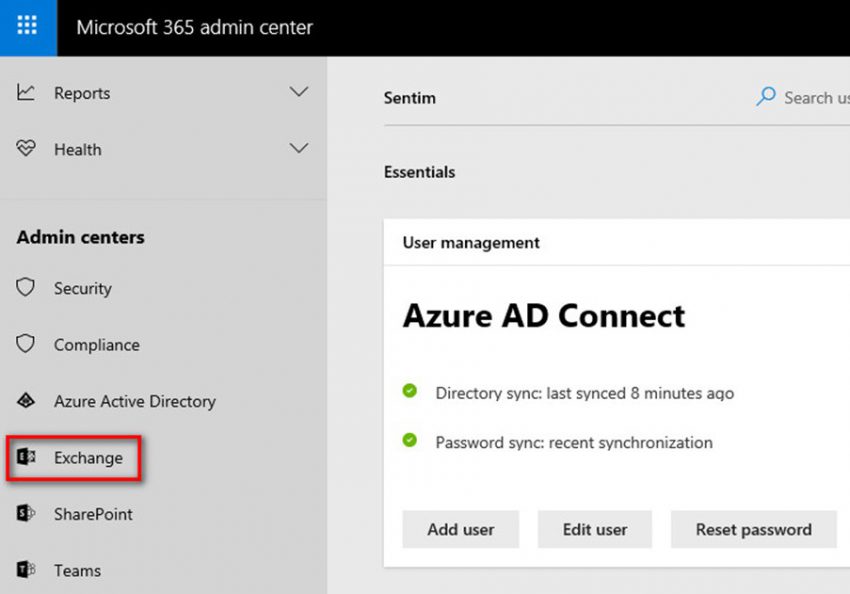Select Teams label in Admin centers list
This screenshot has width=850, height=594.
pyautogui.click(x=77, y=571)
